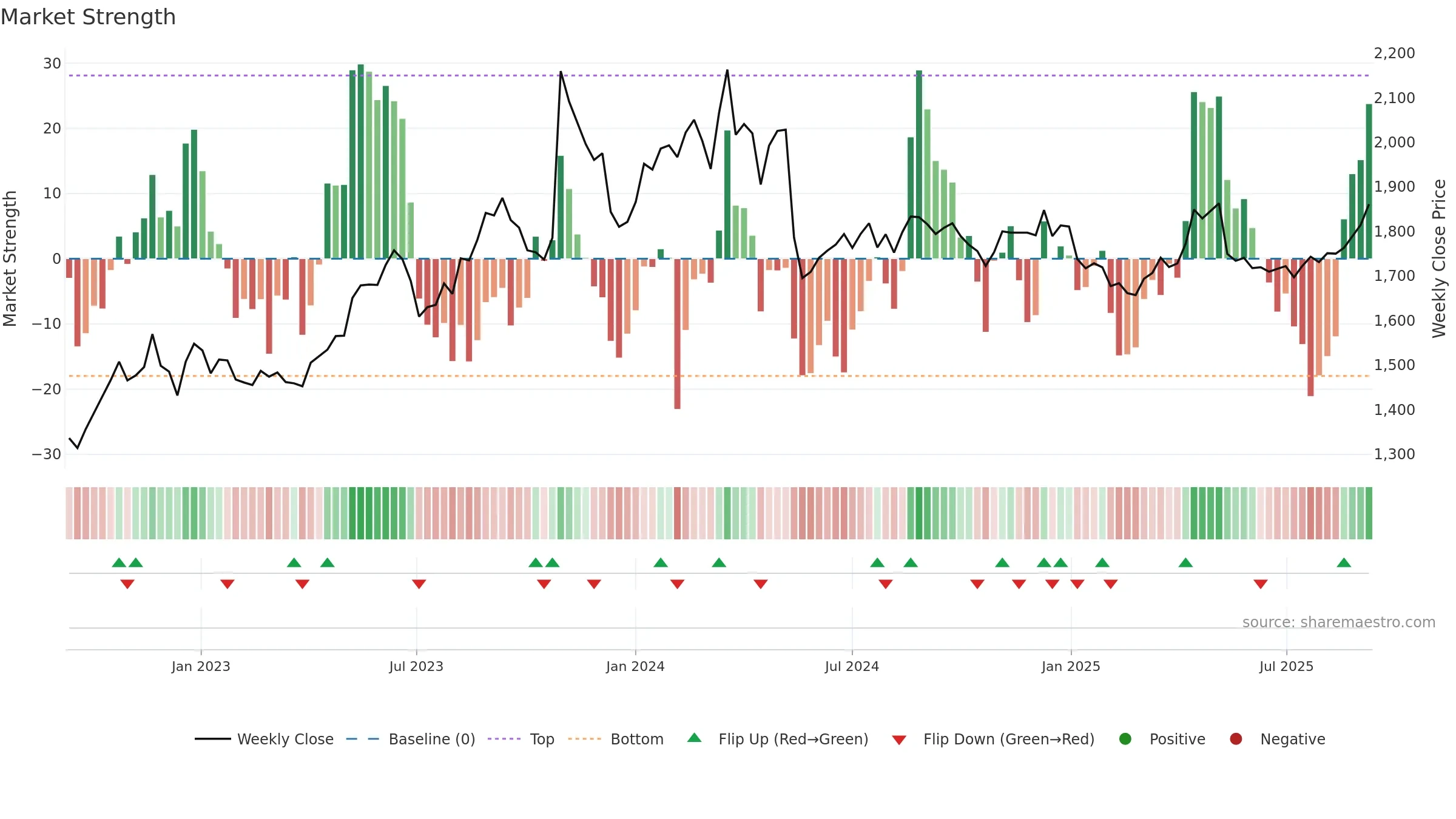
Task: Click the orange dotted Bottom threshold line
Action: [719, 376]
